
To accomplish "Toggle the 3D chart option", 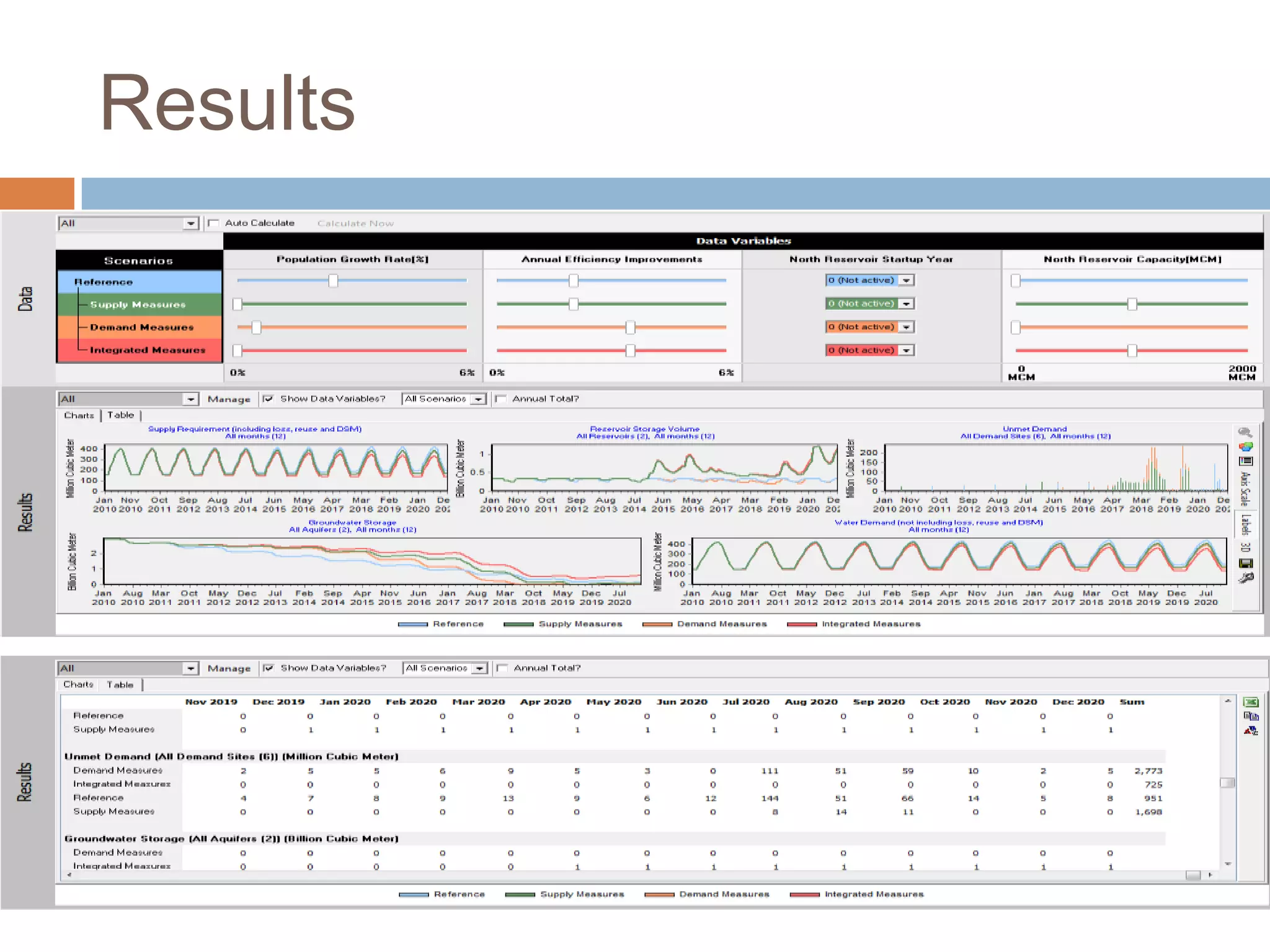I will coord(1245,547).
